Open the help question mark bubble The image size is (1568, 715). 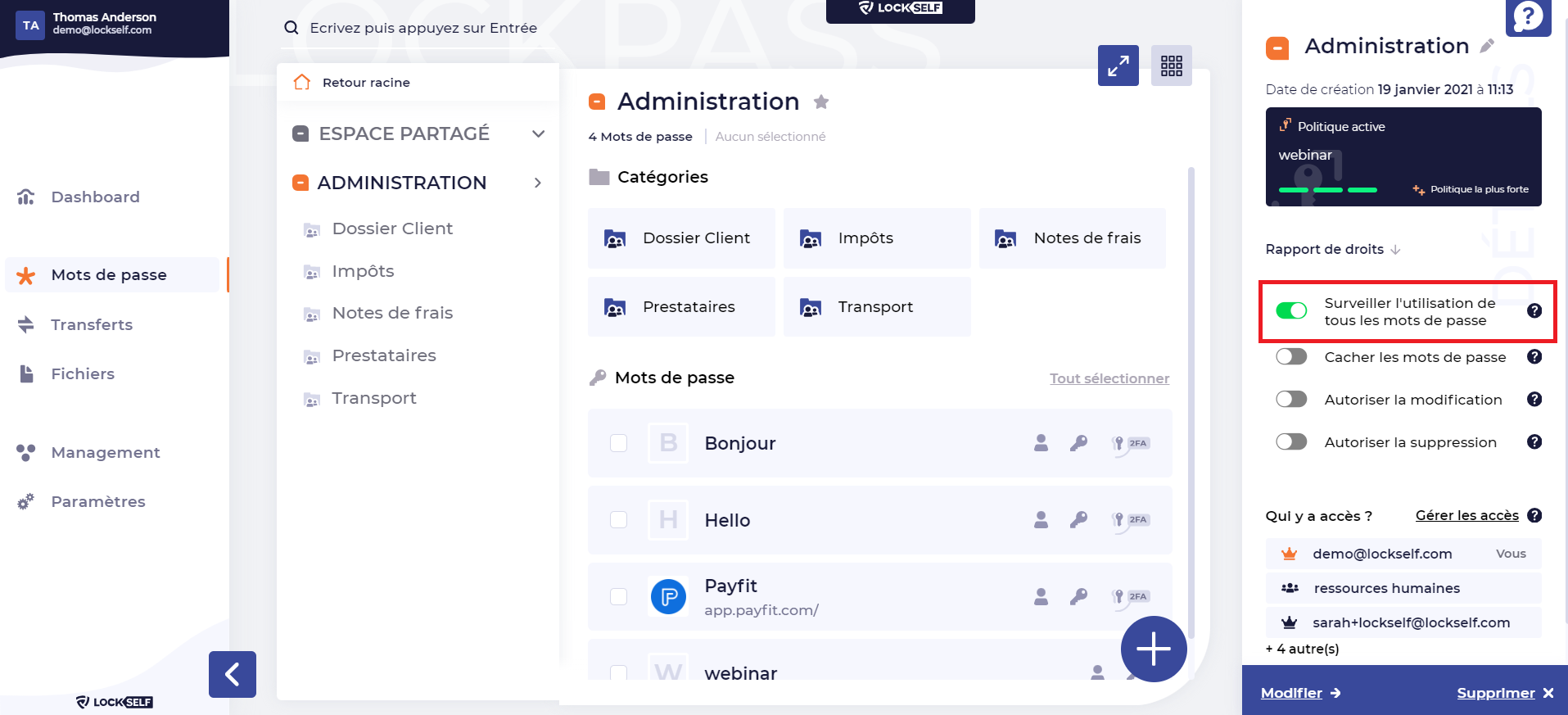(1528, 16)
